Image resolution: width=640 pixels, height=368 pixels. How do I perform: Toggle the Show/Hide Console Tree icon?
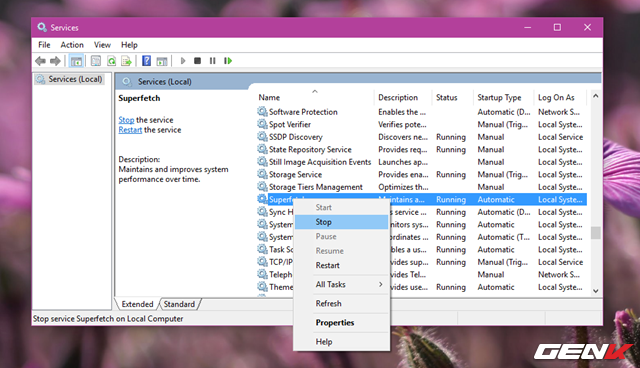pos(76,61)
